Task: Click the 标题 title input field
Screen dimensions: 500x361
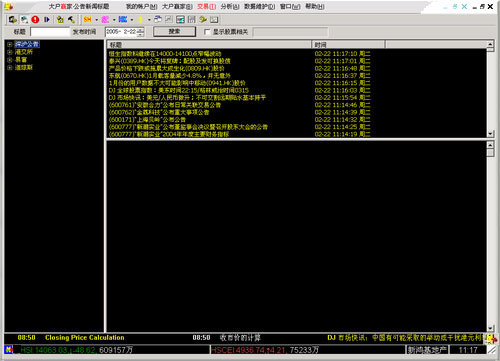Action: 50,32
